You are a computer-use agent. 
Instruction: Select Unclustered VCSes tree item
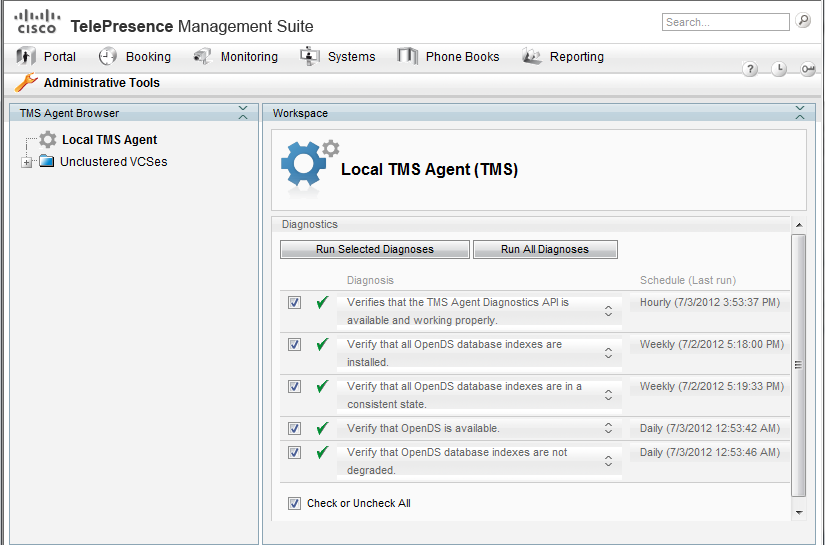coord(114,162)
